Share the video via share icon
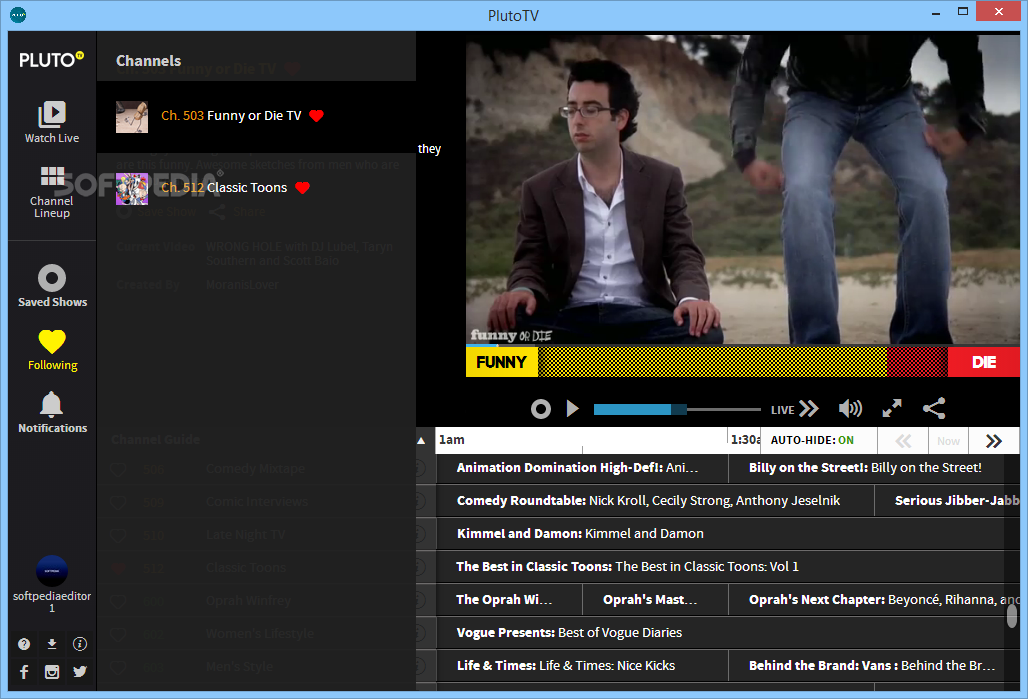1028x699 pixels. [934, 409]
